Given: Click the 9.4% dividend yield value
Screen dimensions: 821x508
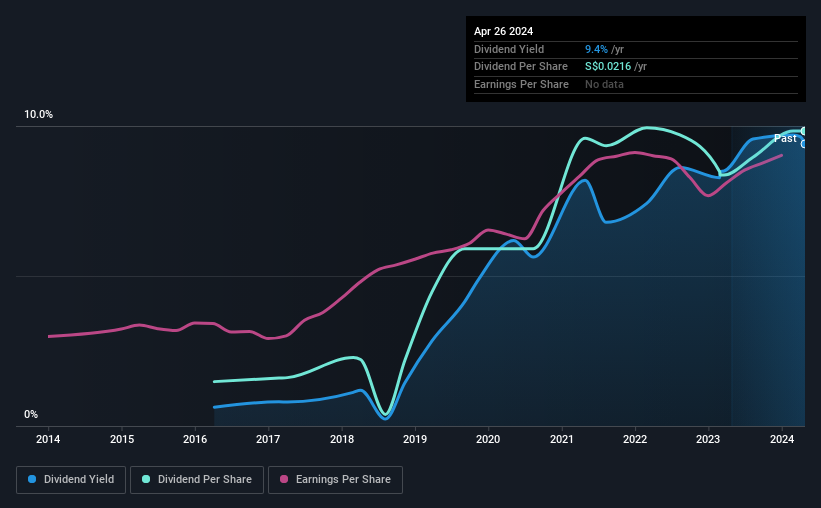Looking at the screenshot, I should [596, 49].
